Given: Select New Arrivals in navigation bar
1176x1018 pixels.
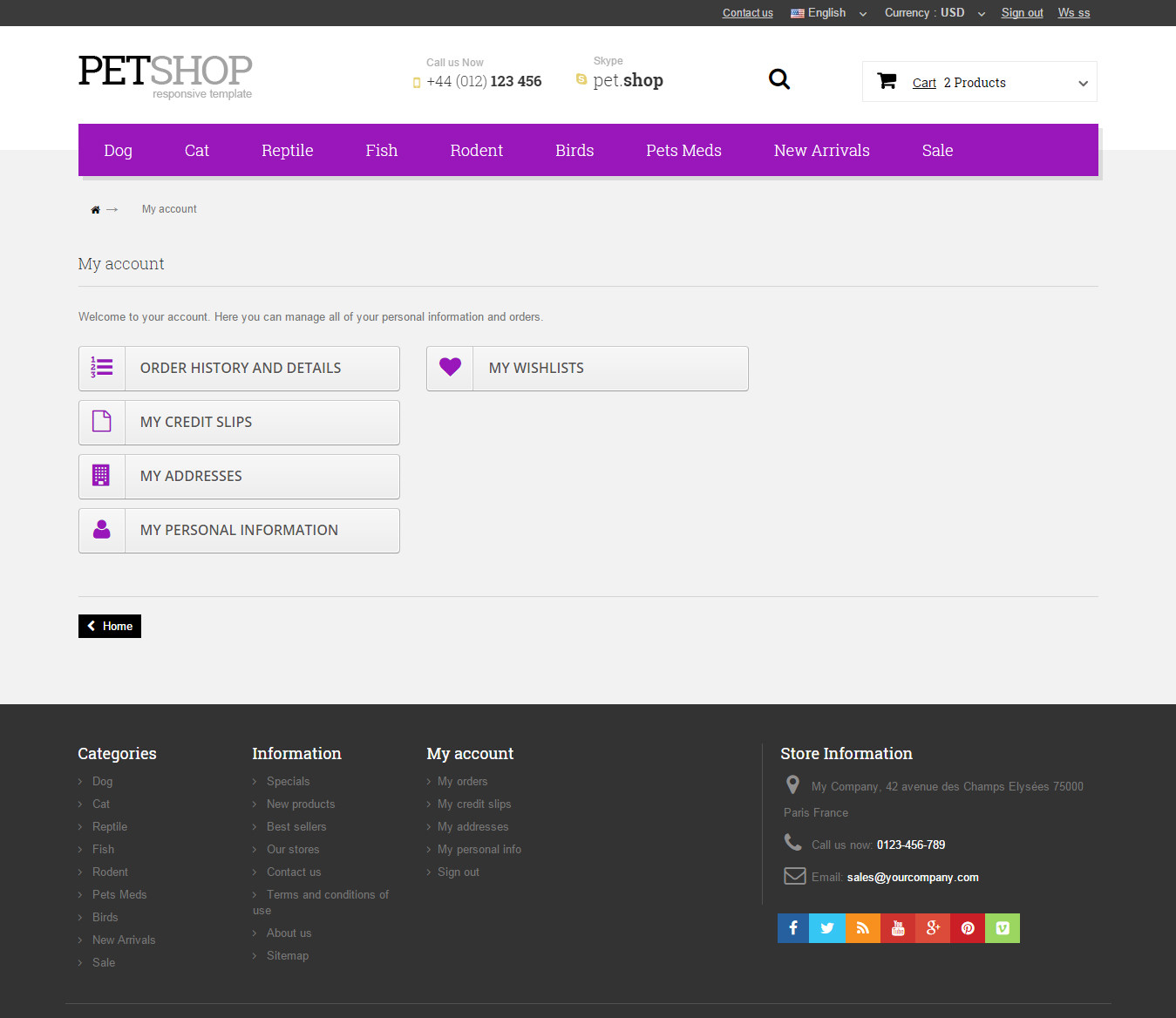Looking at the screenshot, I should 821,151.
